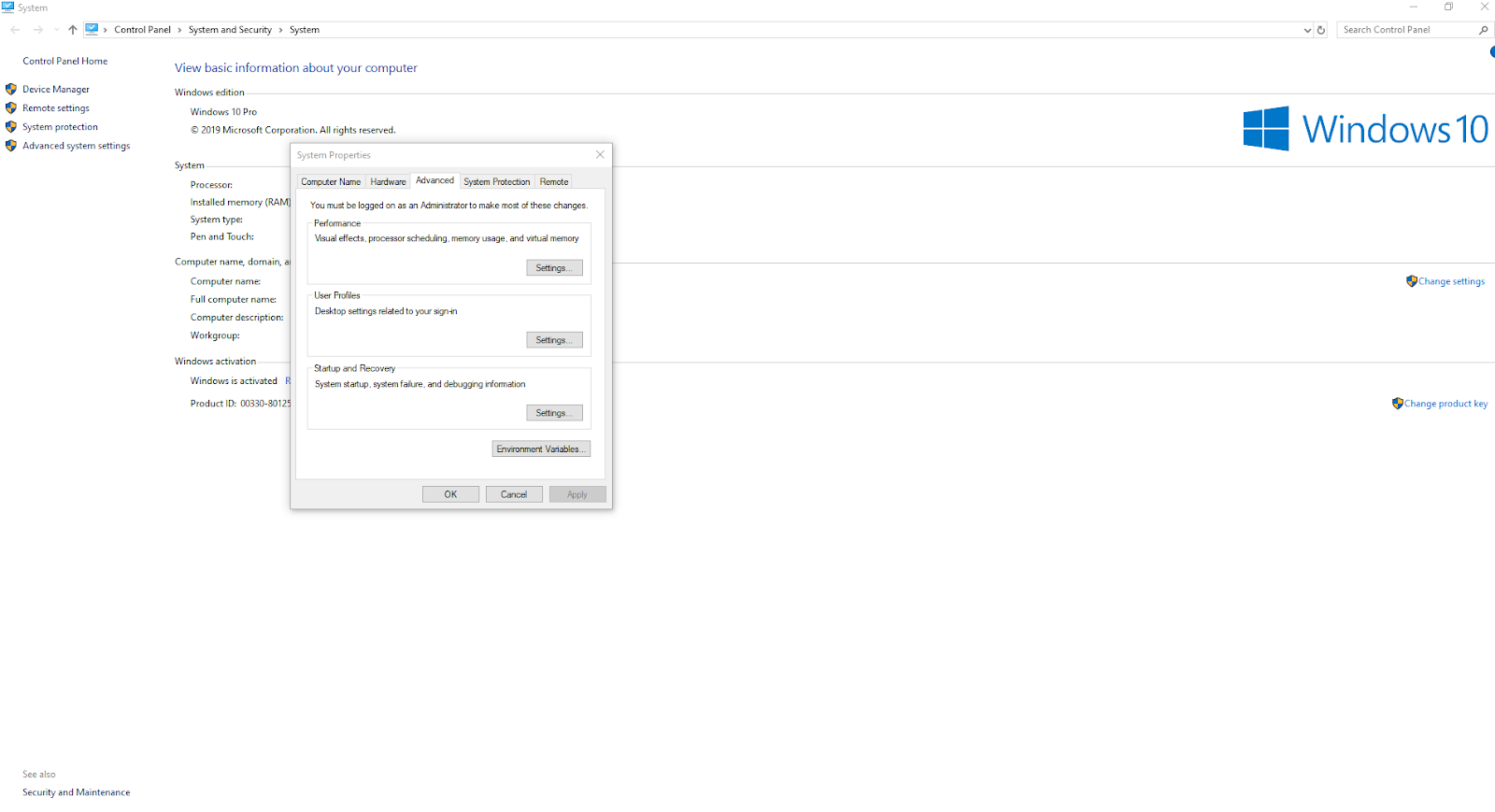Expand the address bar history dropdown

coord(1307,30)
